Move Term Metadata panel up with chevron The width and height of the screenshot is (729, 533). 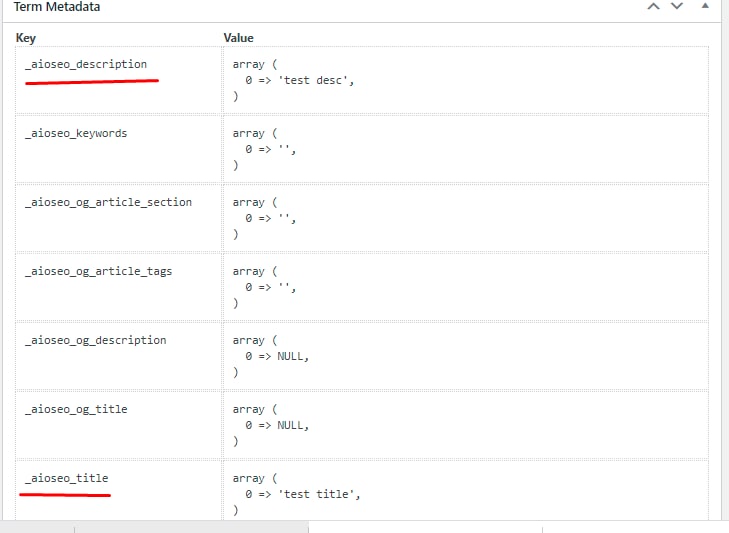coord(653,7)
